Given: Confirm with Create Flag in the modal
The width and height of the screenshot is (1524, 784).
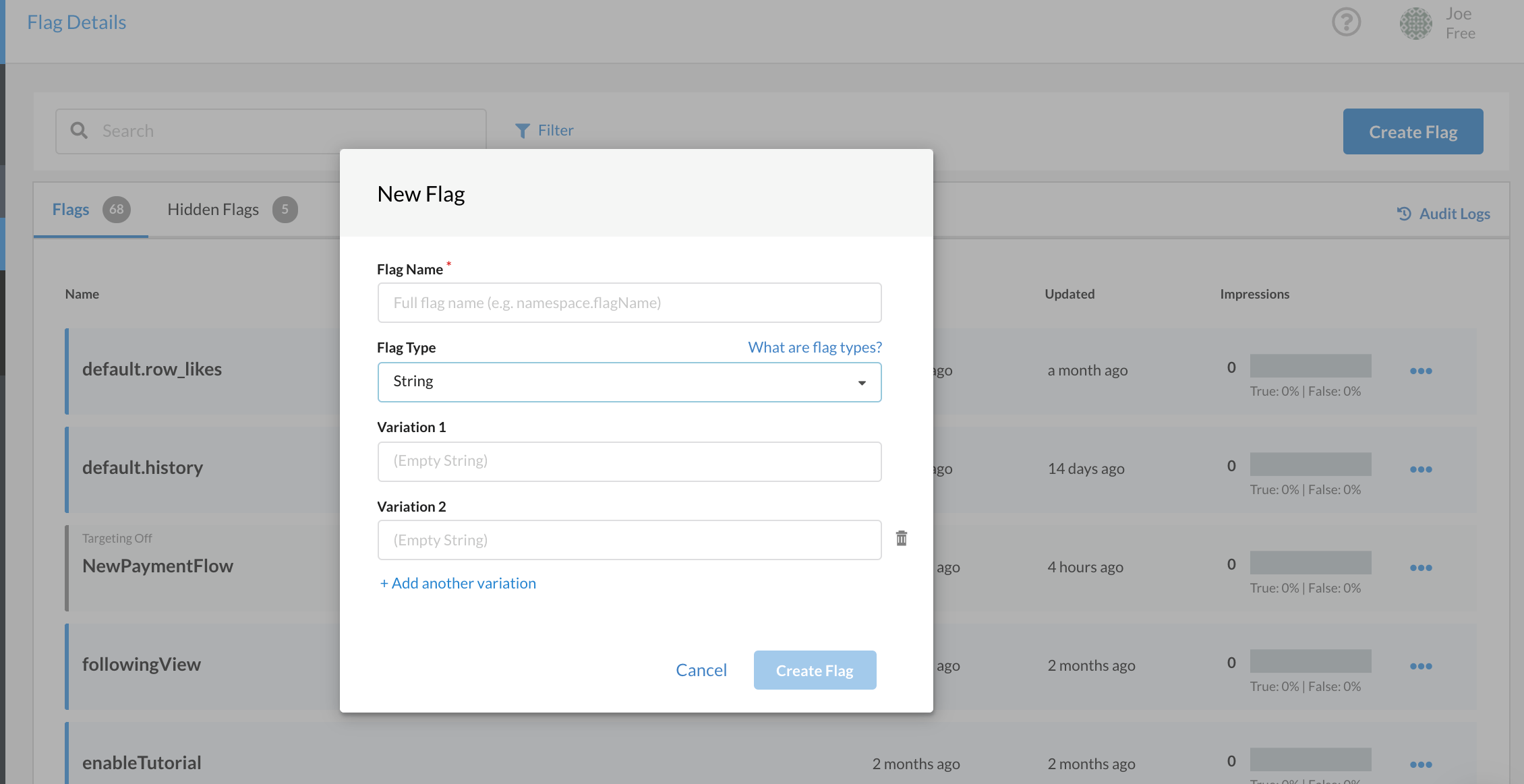Looking at the screenshot, I should tap(815, 669).
